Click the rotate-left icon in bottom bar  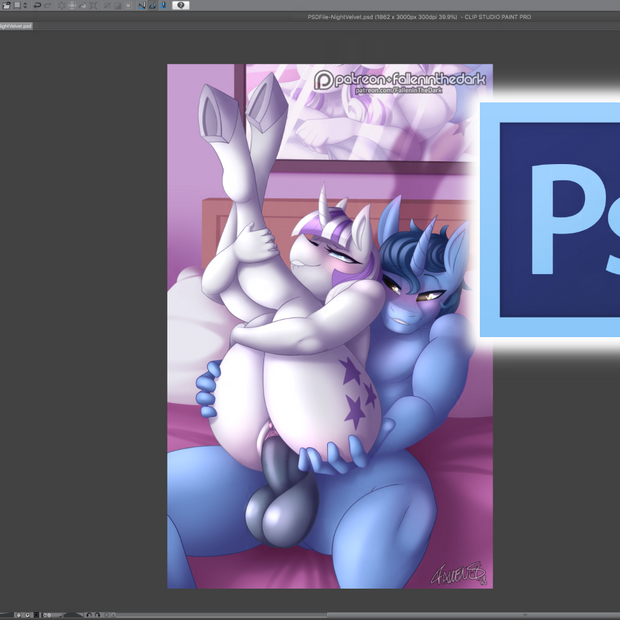point(89,615)
